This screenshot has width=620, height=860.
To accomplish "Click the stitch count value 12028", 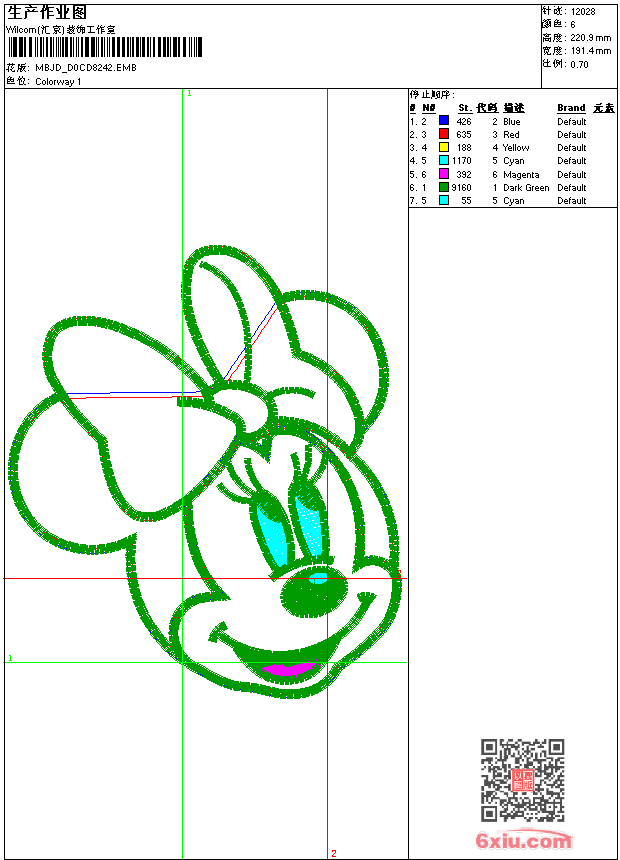I will tap(583, 12).
